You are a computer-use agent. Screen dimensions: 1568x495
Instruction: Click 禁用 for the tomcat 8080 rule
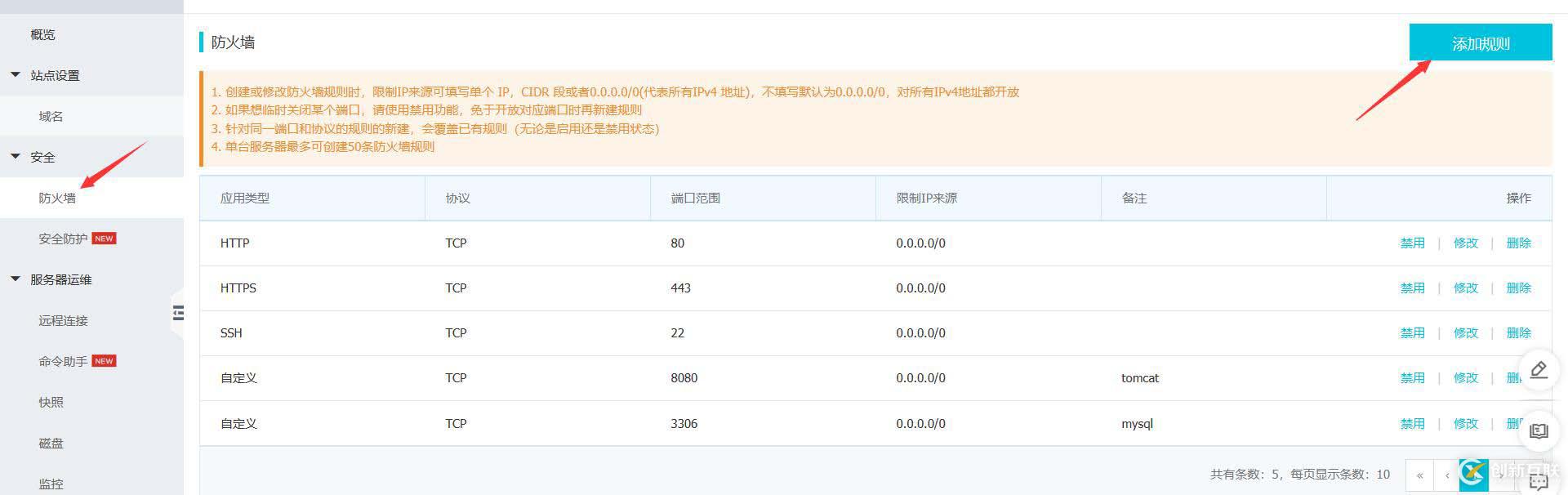tap(1412, 377)
